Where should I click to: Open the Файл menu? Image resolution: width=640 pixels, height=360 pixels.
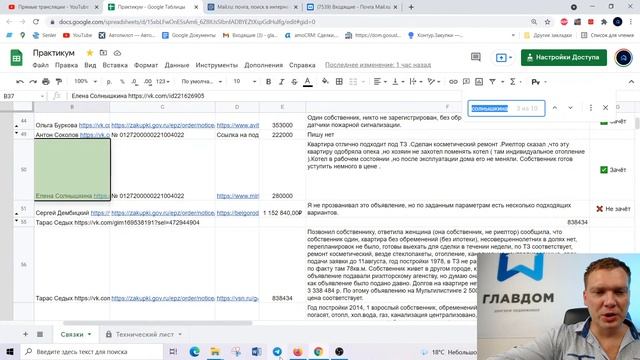(x=40, y=65)
